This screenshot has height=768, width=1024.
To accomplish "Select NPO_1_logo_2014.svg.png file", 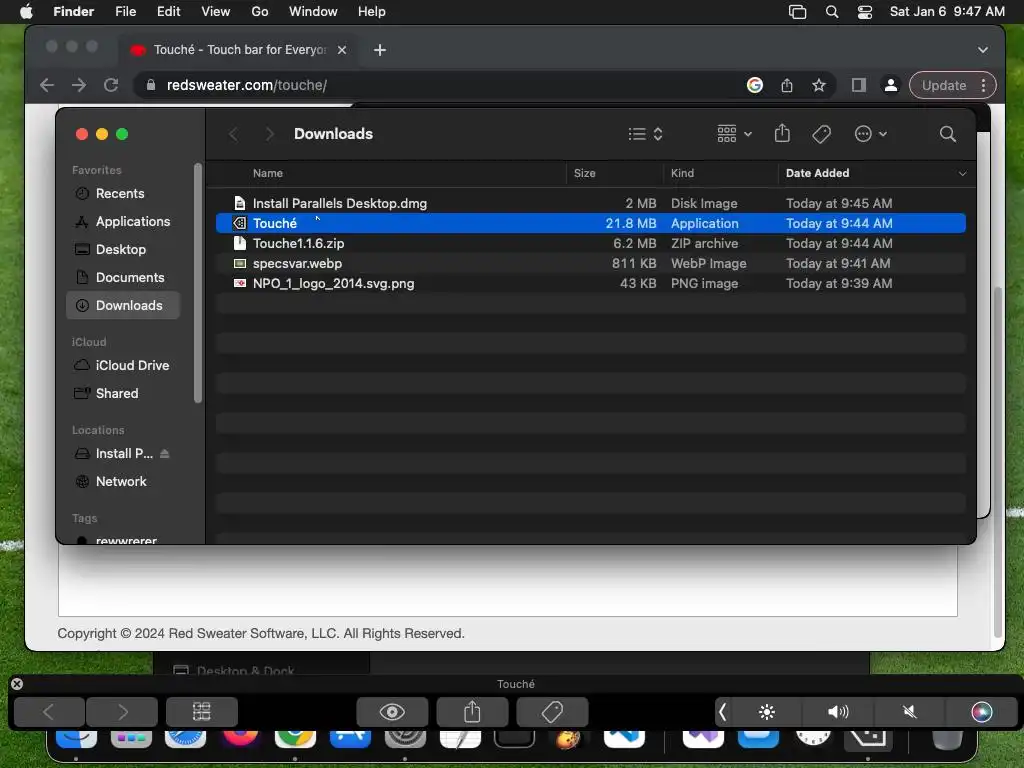I will click(x=590, y=283).
